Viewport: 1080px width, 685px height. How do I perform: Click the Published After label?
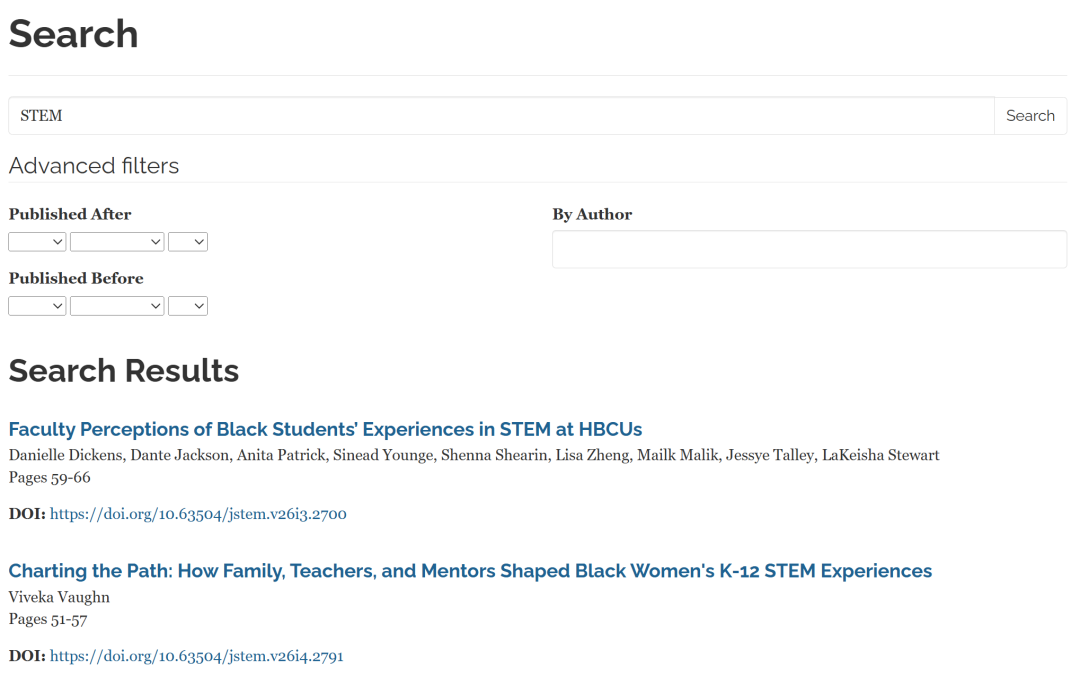[x=70, y=214]
